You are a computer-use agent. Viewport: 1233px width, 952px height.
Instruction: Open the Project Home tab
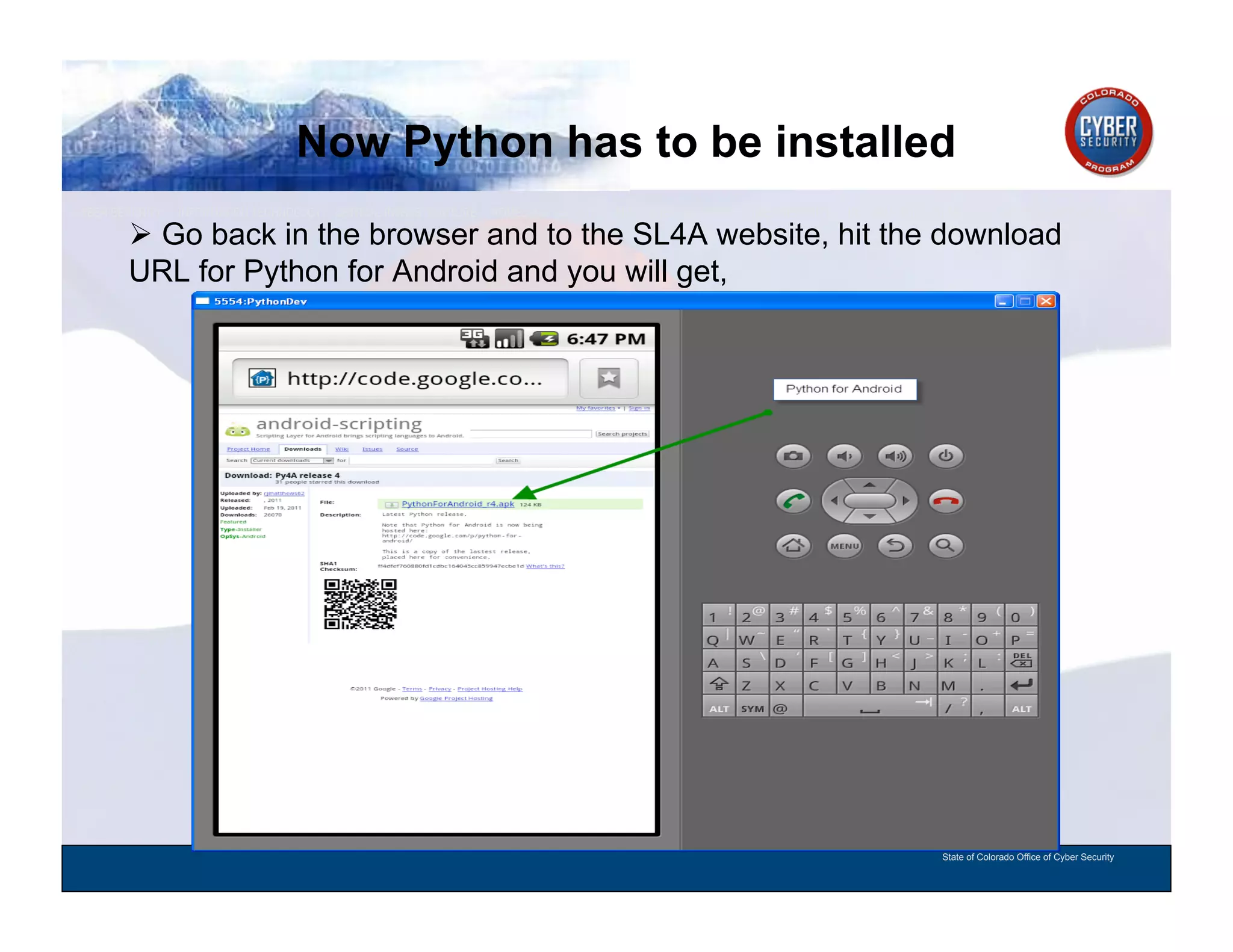tap(248, 450)
